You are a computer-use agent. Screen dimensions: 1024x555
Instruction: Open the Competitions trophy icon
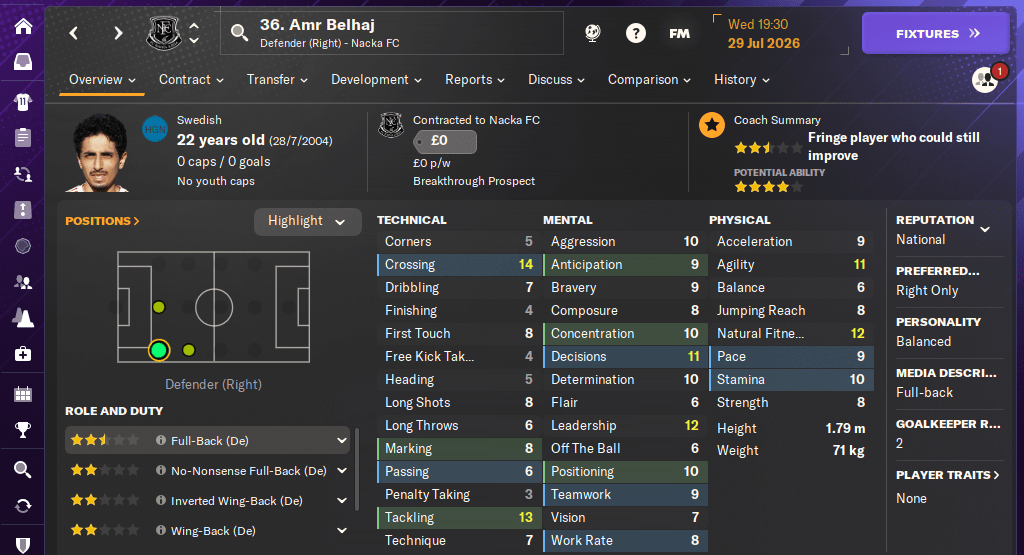coord(22,430)
